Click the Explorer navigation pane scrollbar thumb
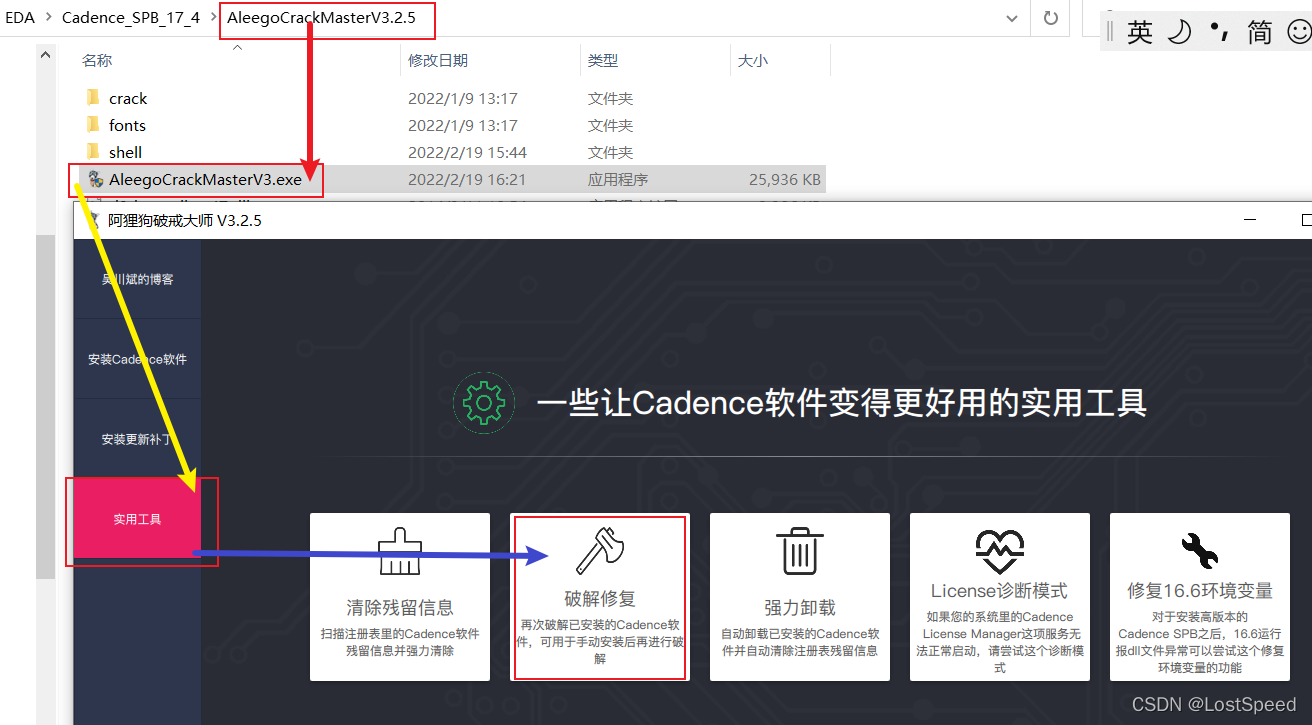 point(45,407)
